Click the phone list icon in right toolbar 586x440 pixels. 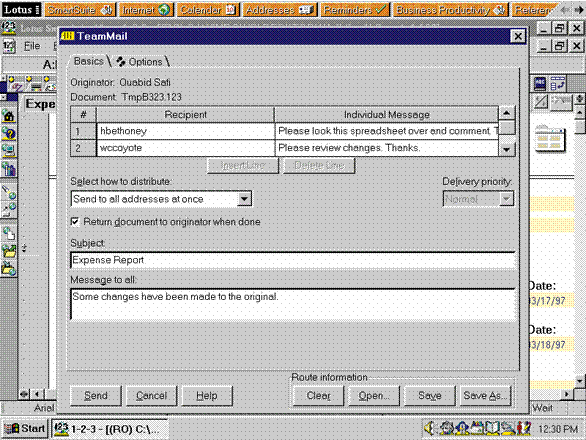[558, 84]
